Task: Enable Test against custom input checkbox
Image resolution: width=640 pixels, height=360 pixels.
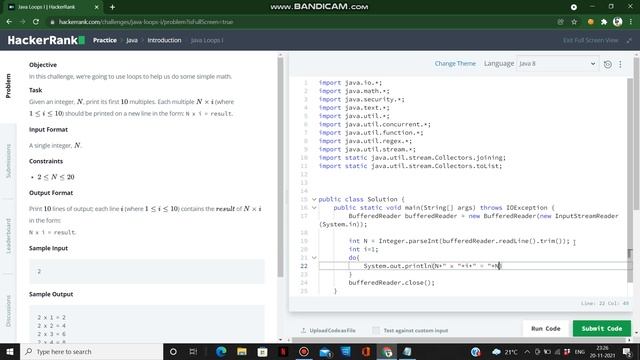Action: [376, 330]
